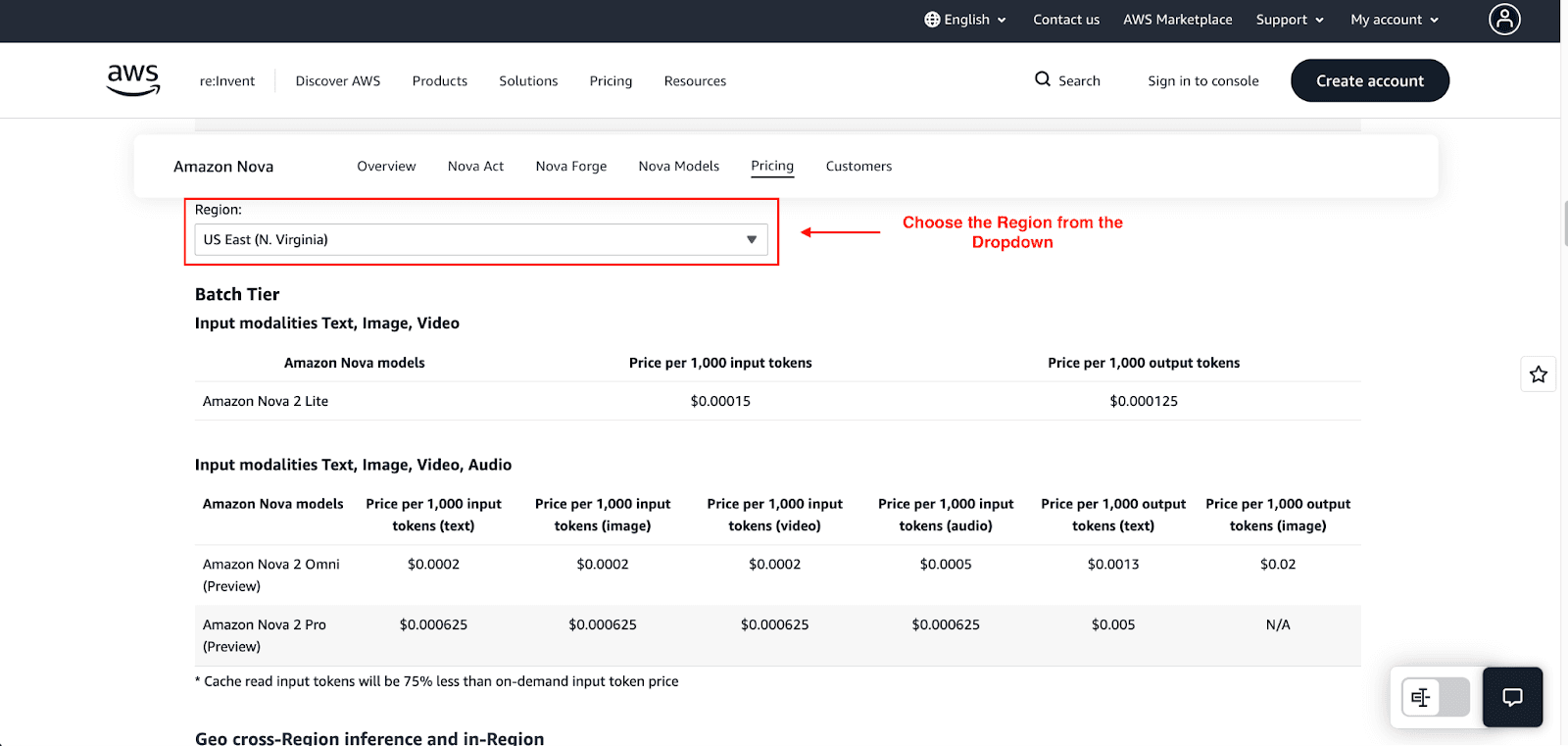
Task: Click the Price per 1,000 input tokens (audio) header
Action: (946, 515)
